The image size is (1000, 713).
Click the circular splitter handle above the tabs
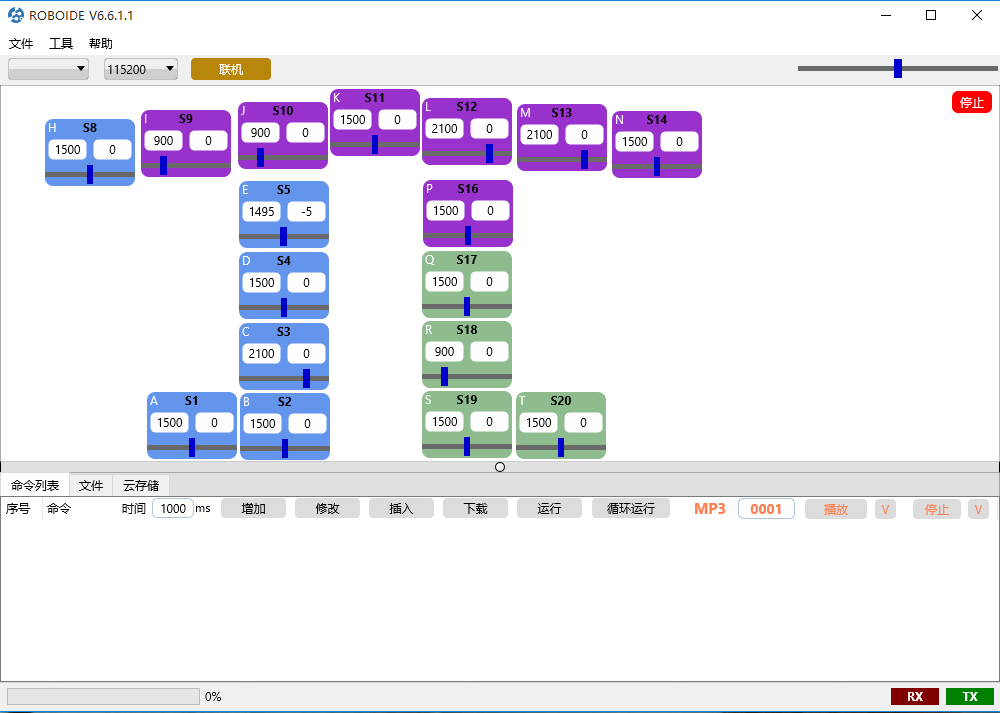click(x=500, y=467)
